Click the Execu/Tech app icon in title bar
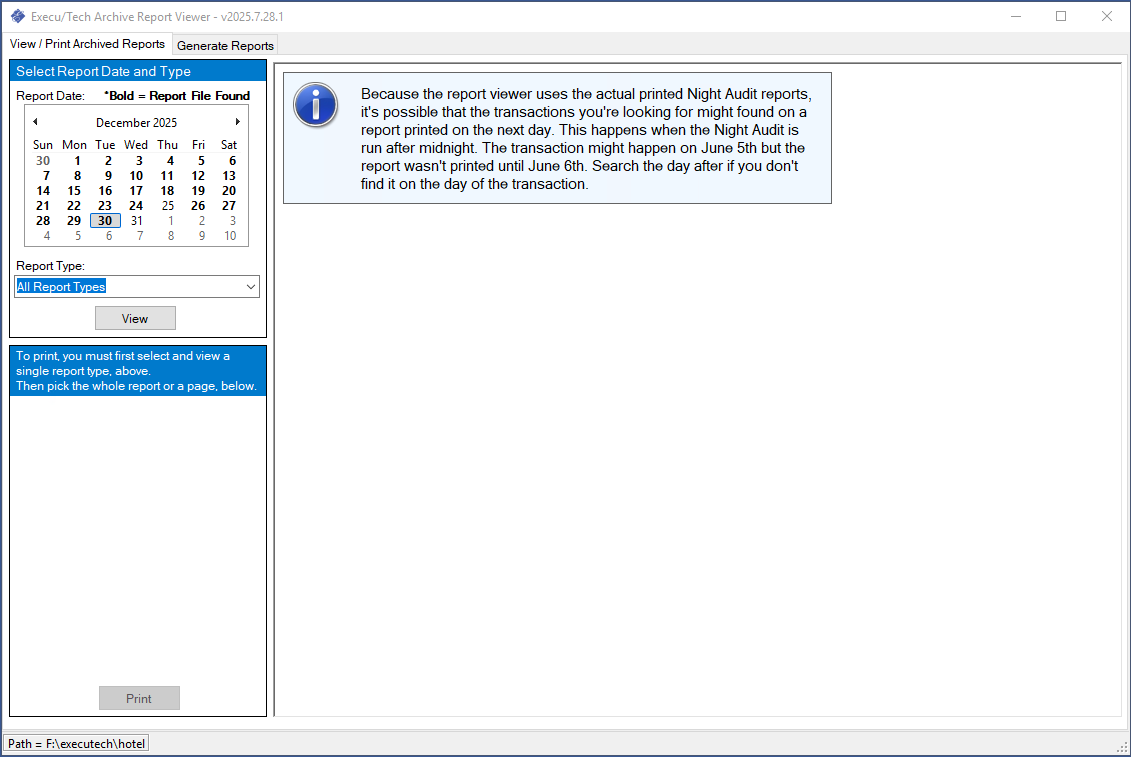1131x757 pixels. pyautogui.click(x=17, y=16)
